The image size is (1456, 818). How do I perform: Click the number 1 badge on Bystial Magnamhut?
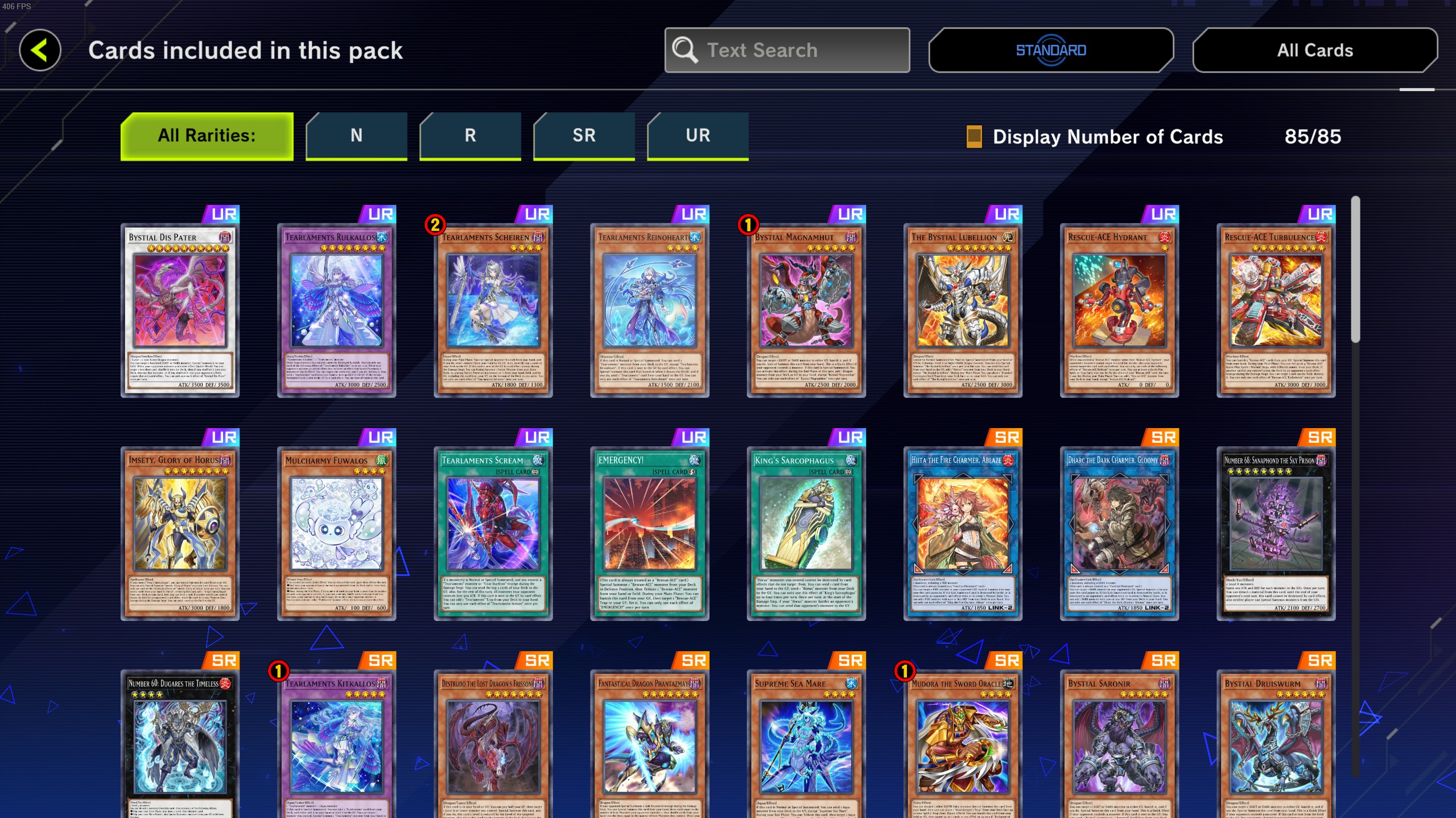(748, 225)
